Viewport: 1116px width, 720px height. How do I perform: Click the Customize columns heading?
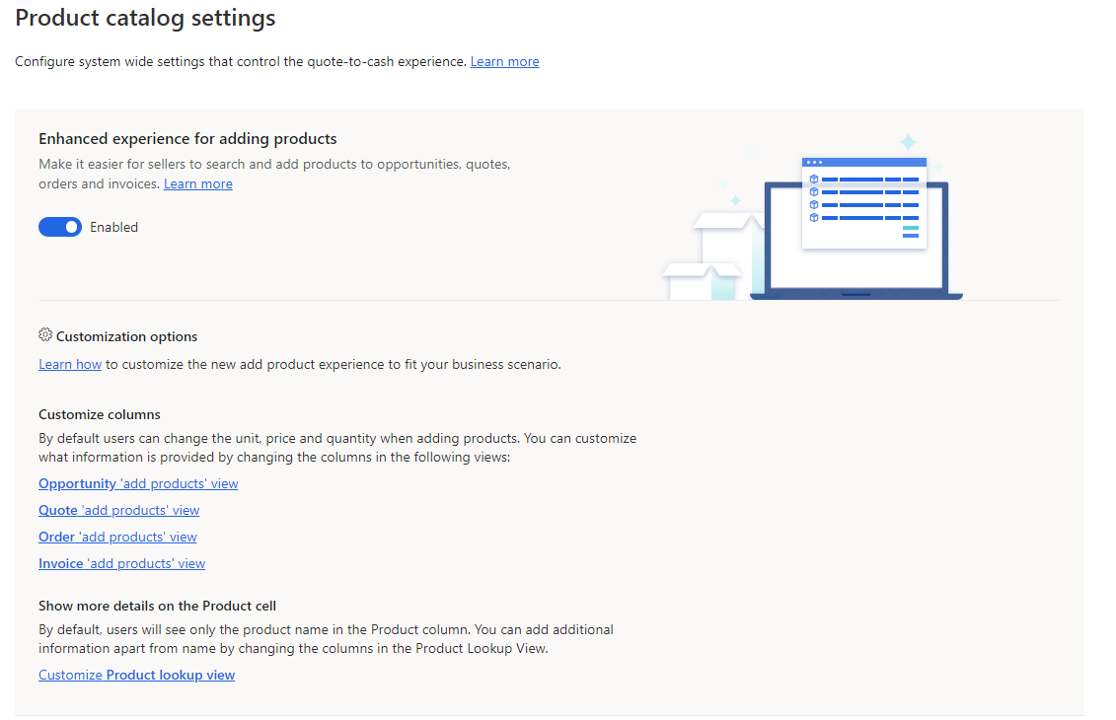pos(100,415)
